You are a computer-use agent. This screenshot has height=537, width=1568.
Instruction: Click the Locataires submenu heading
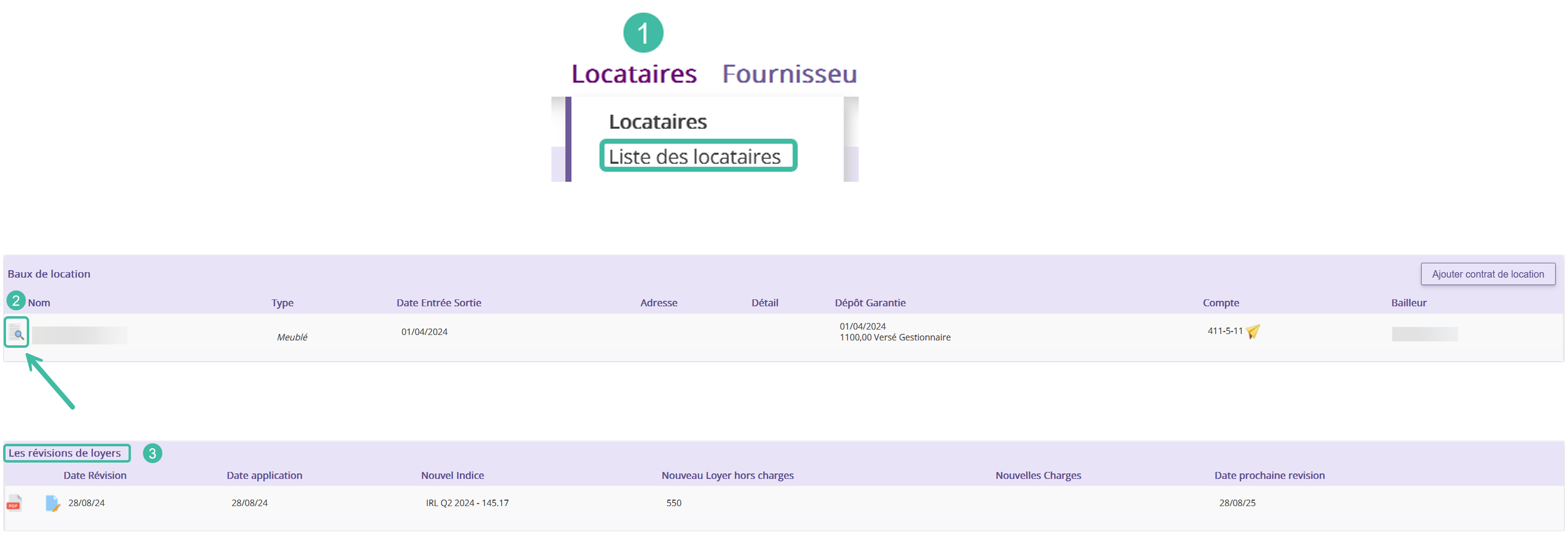[x=658, y=122]
